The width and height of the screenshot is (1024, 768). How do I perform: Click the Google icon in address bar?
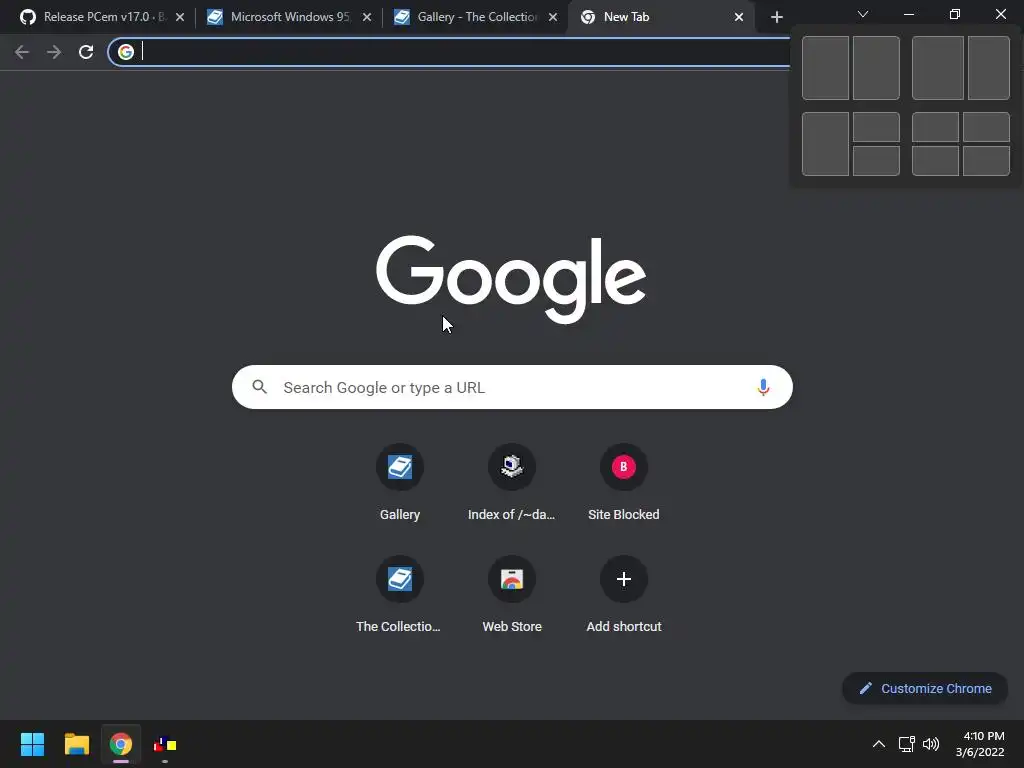click(x=126, y=52)
